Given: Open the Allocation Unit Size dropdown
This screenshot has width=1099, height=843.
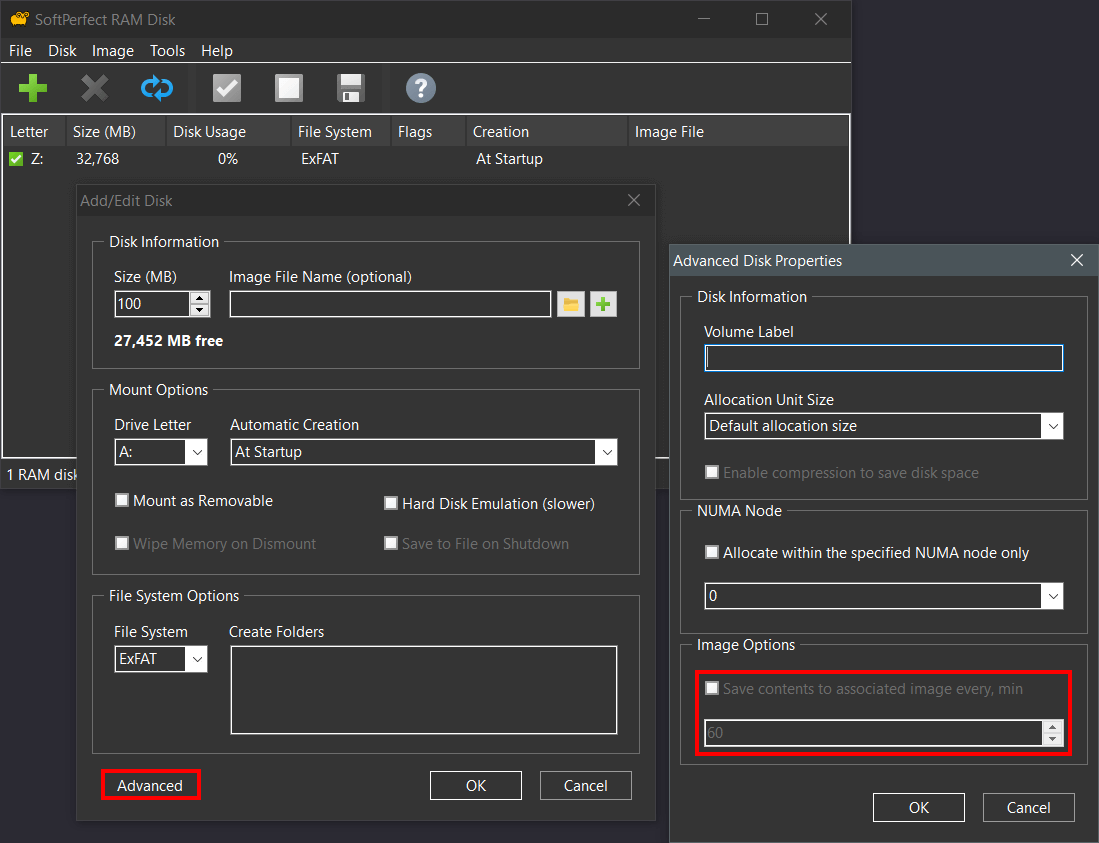Looking at the screenshot, I should [x=1052, y=426].
